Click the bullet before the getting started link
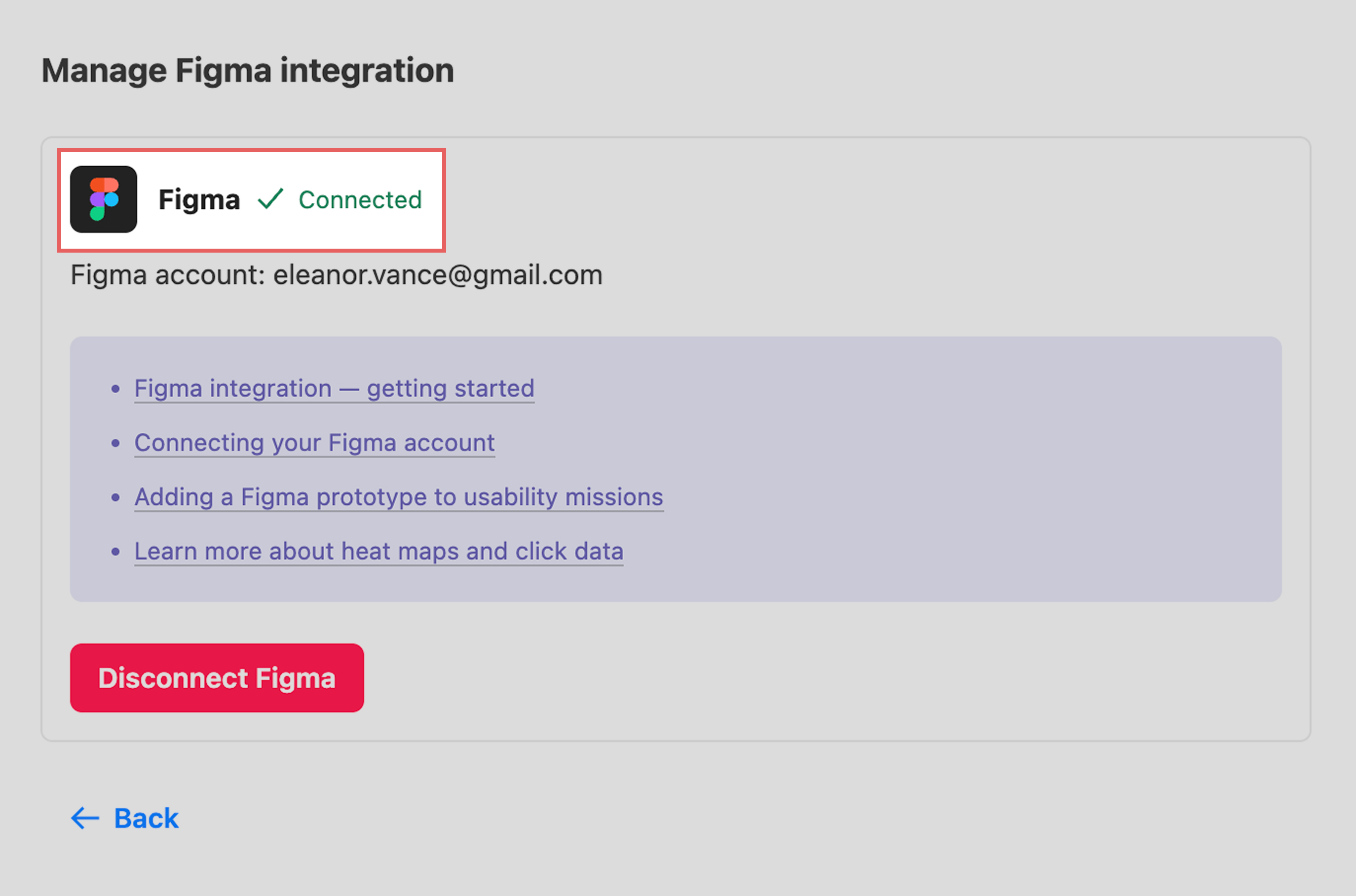Screen dimensions: 1356x896 click(116, 389)
